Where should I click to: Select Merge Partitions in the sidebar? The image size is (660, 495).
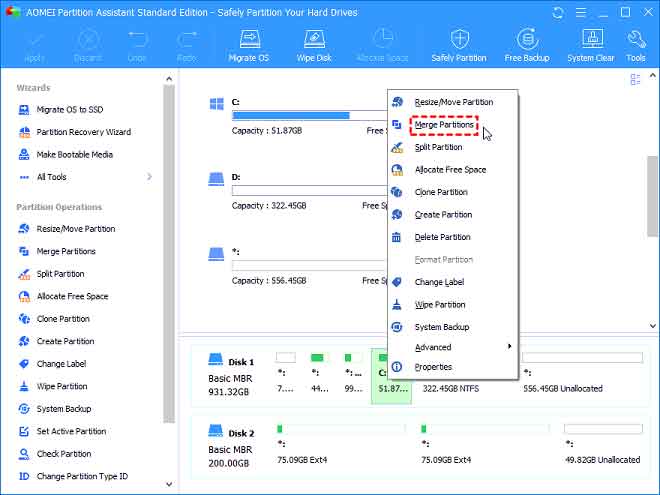click(x=57, y=251)
